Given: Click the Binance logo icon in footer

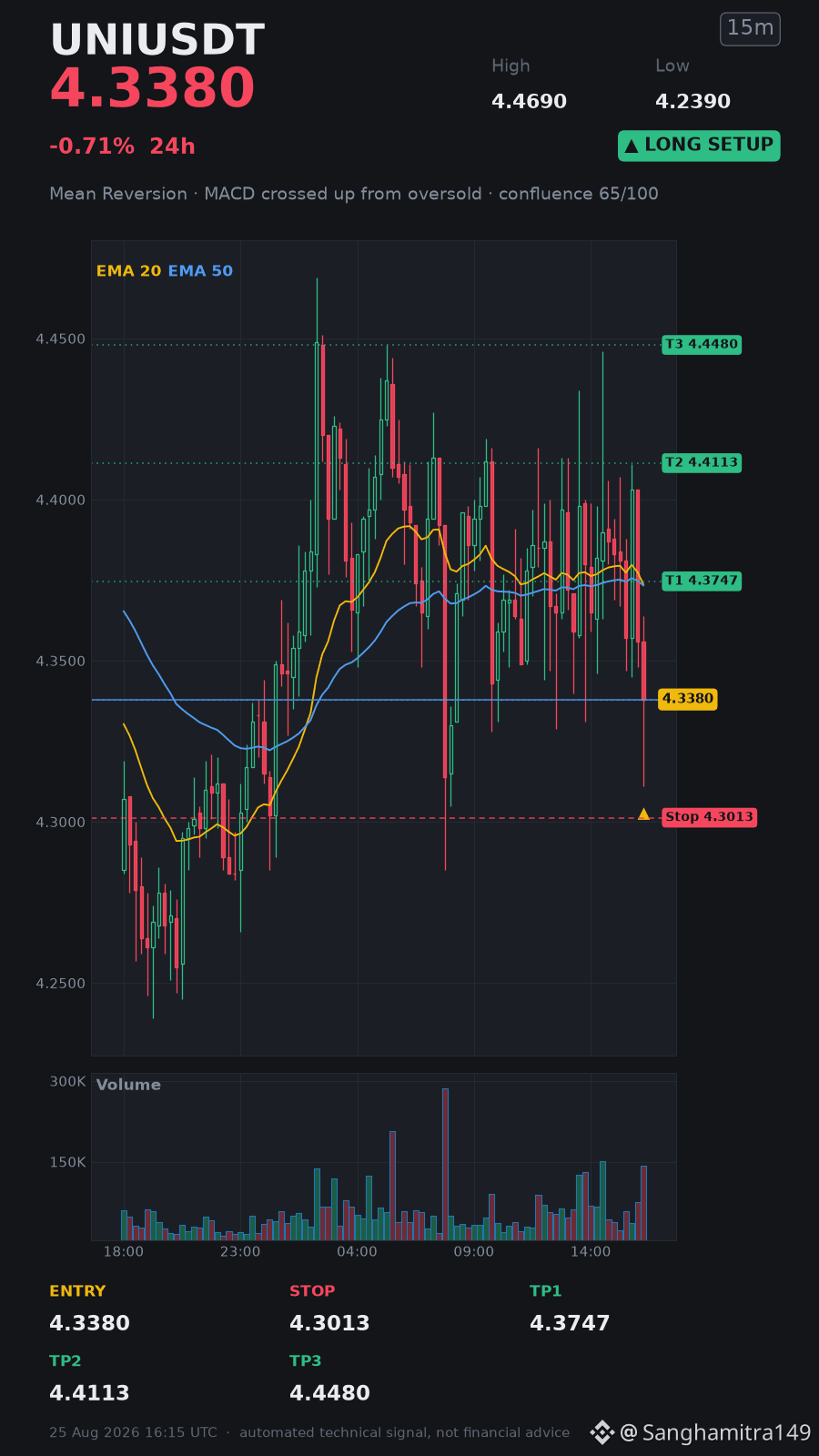Looking at the screenshot, I should tap(602, 1432).
